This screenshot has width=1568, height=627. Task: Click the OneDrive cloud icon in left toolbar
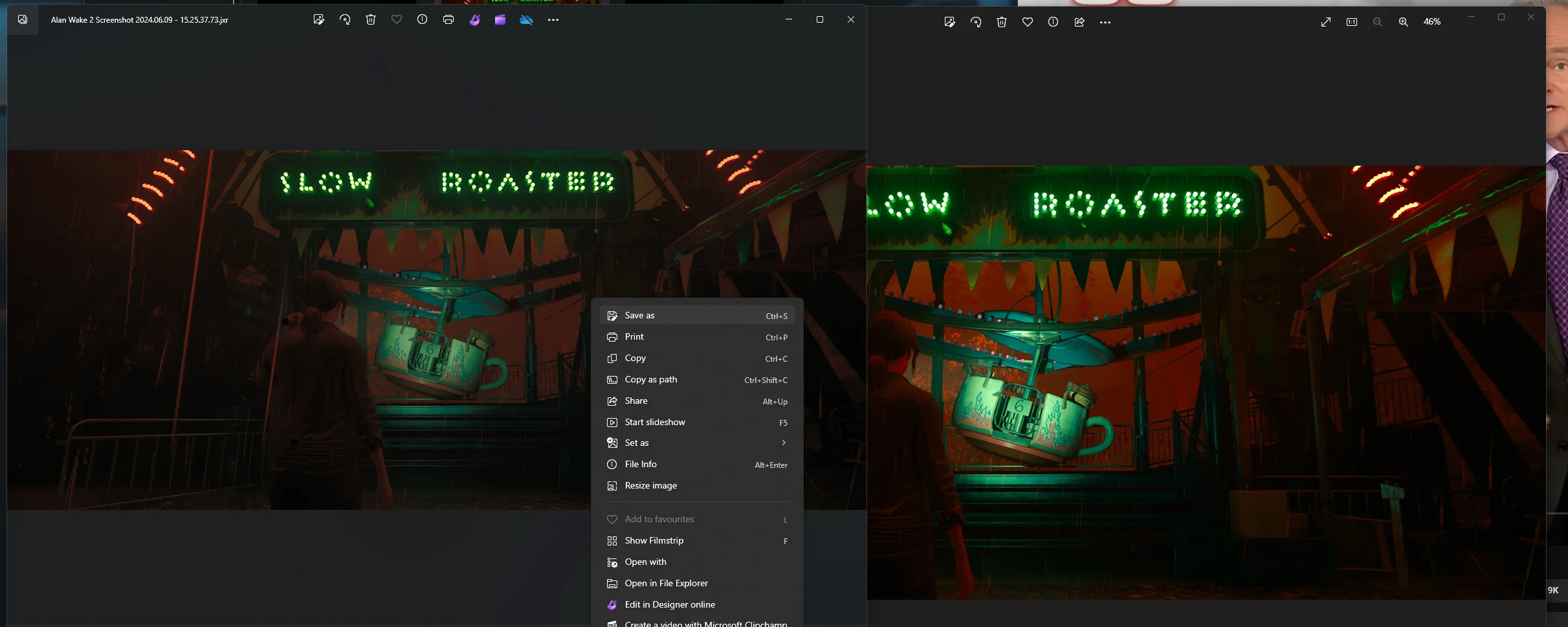click(x=527, y=19)
